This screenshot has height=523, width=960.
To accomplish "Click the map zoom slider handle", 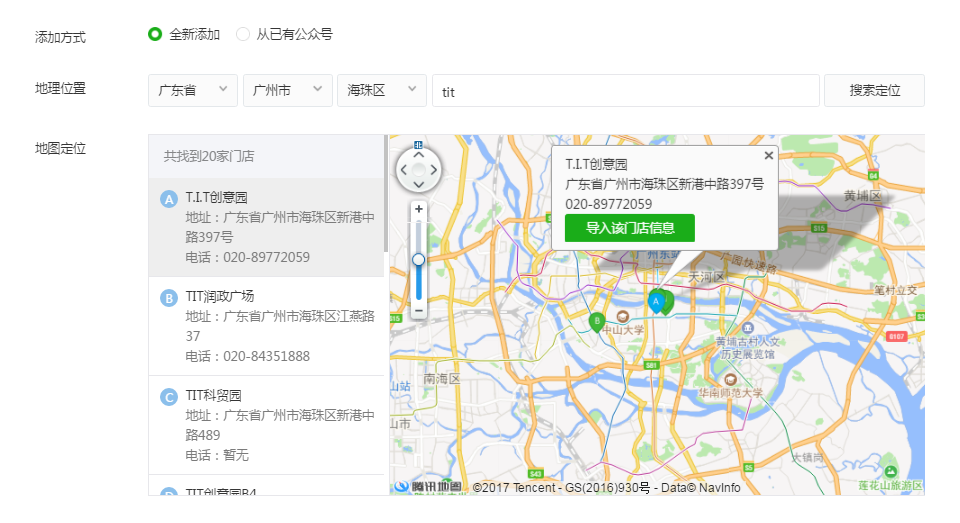I will (x=418, y=260).
